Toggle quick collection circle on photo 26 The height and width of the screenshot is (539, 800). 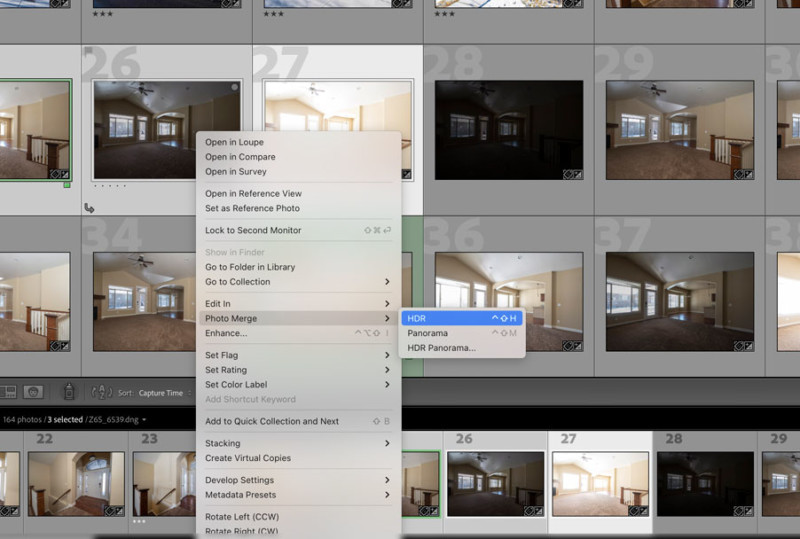tap(235, 87)
